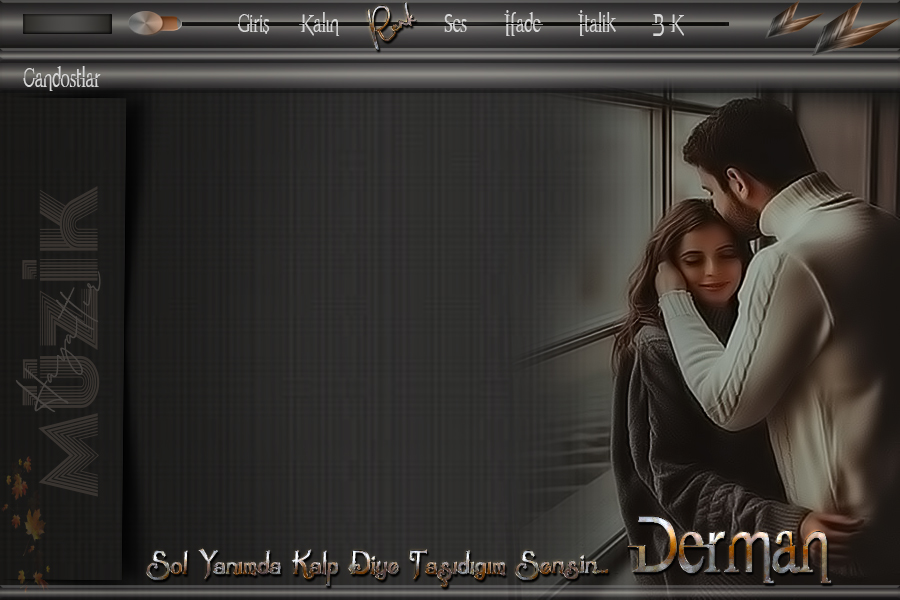Open the Giriş menu item
Viewport: 900px width, 600px height.
(x=253, y=25)
